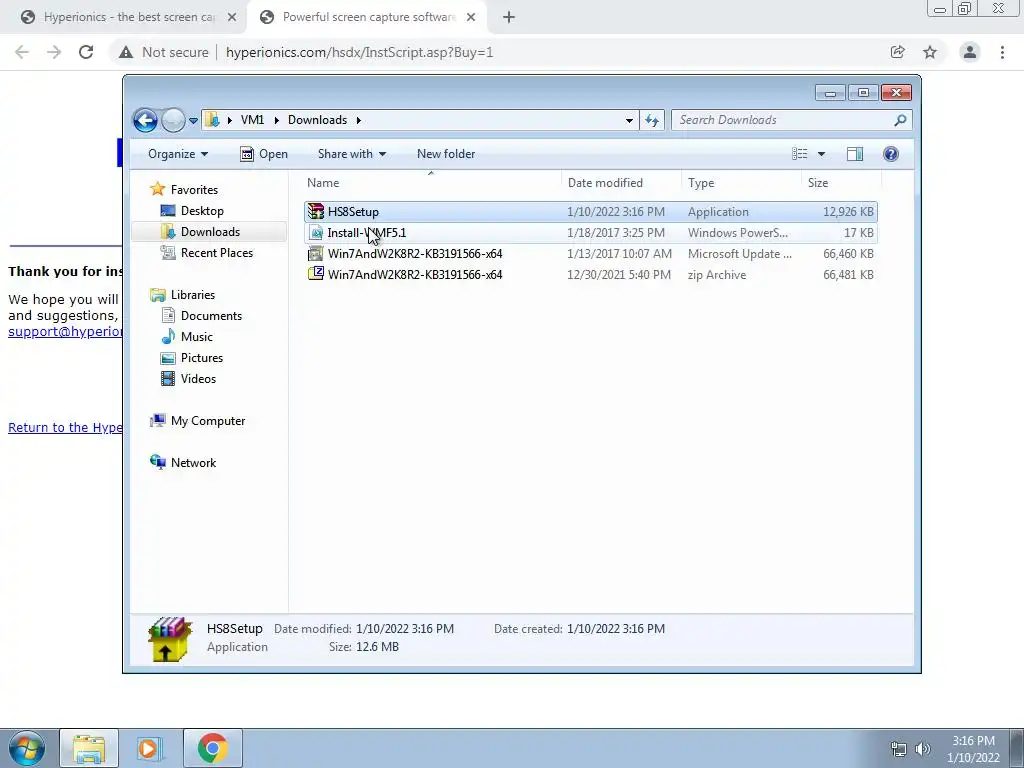The image size is (1024, 768).
Task: Click the search magnifier icon in Explorer
Action: pyautogui.click(x=901, y=120)
